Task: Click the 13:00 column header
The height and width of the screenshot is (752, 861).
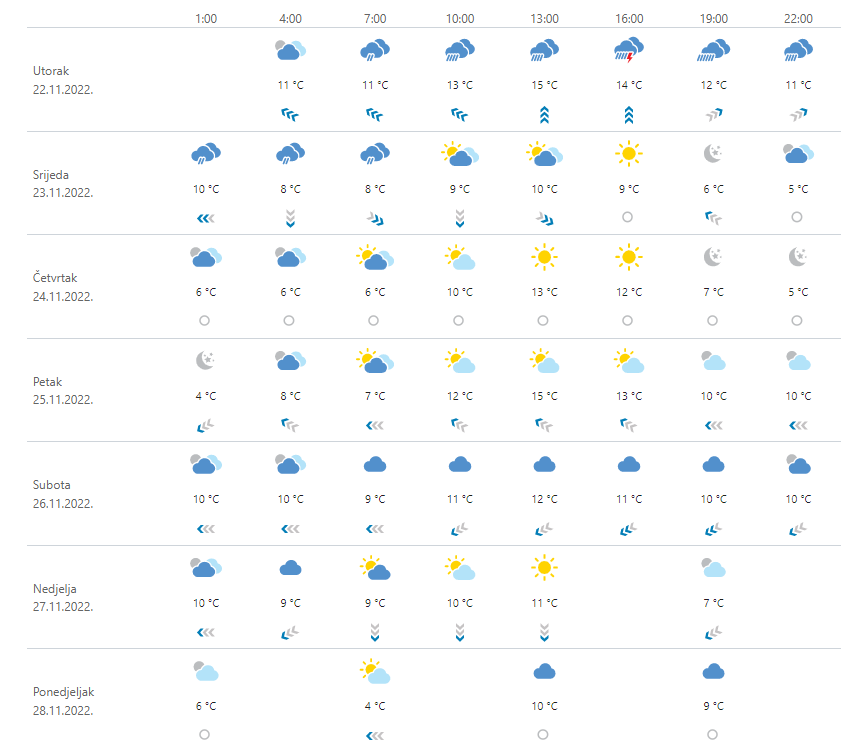Action: tap(543, 18)
